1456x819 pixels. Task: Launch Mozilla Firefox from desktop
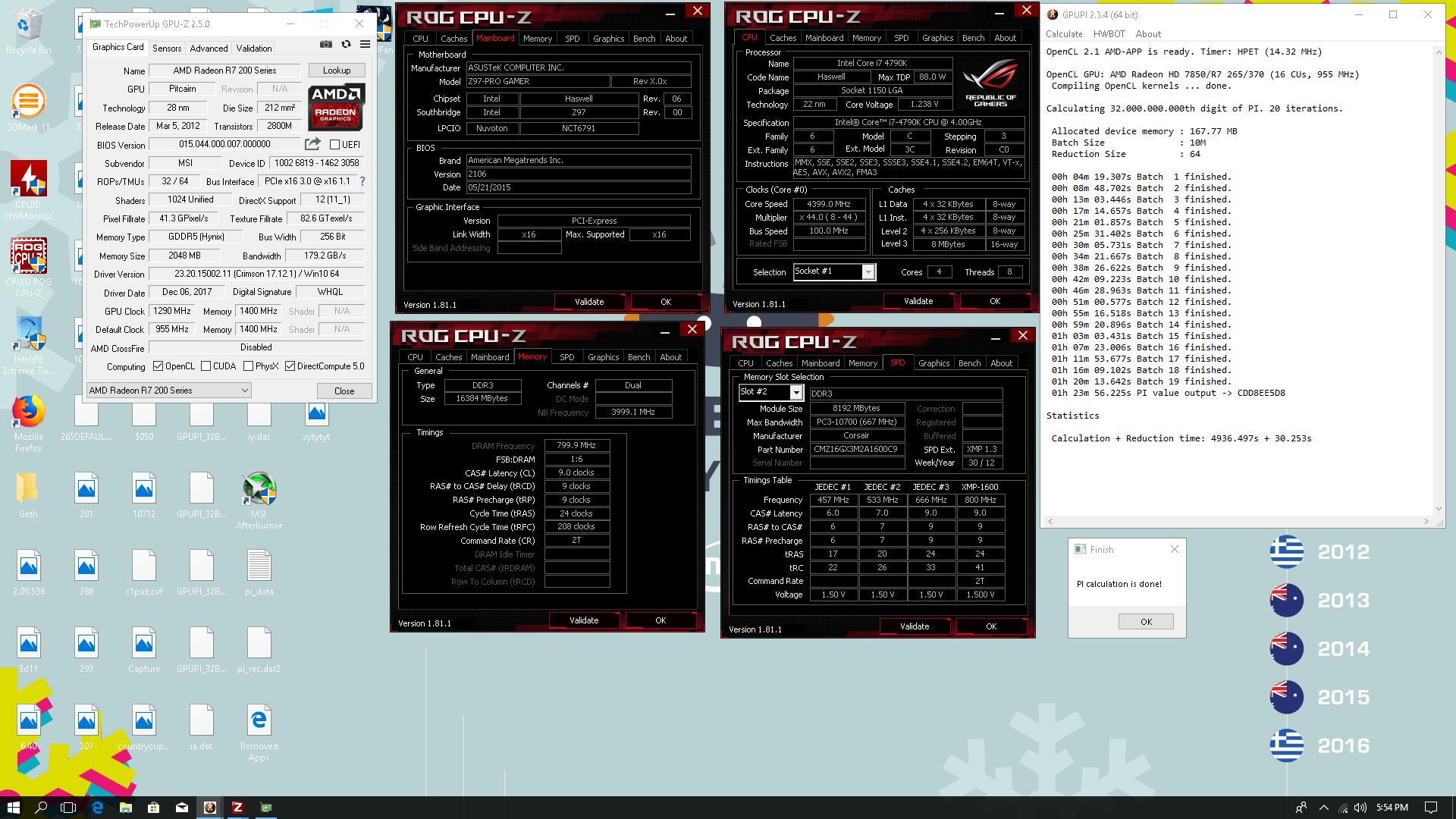coord(28,423)
